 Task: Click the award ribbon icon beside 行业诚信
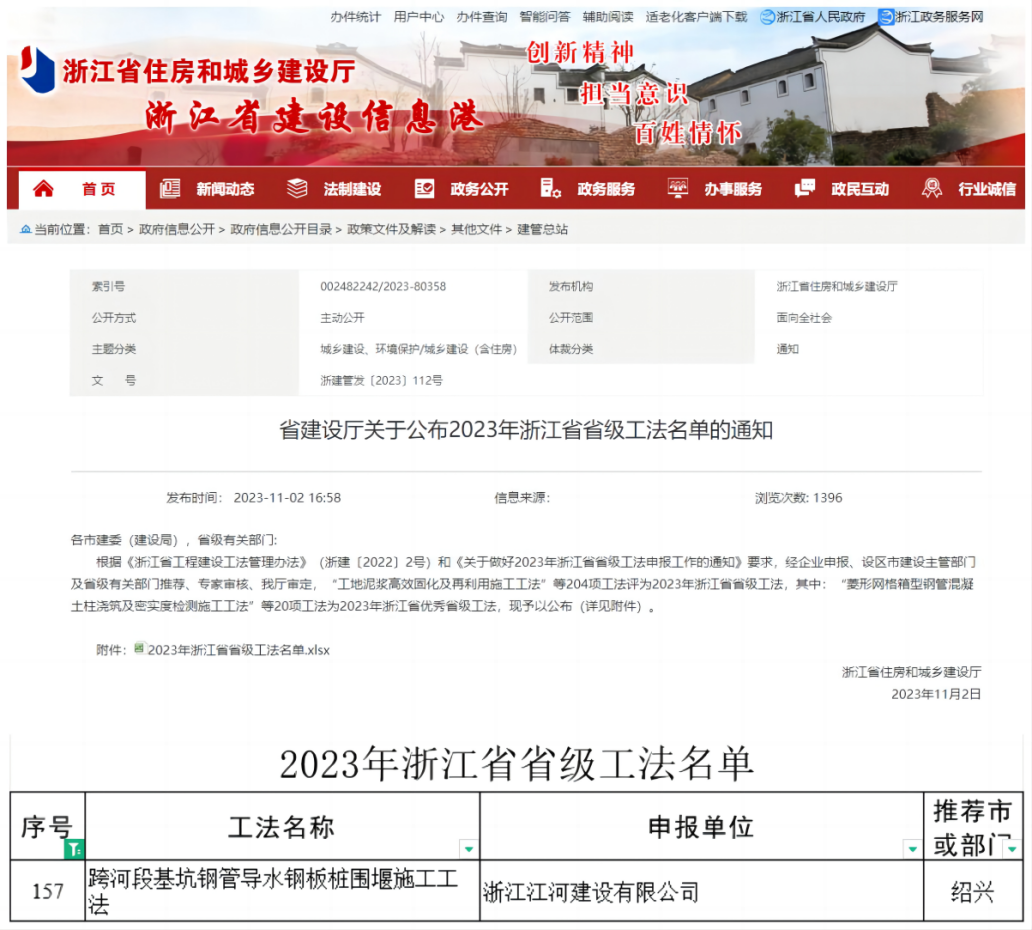932,189
